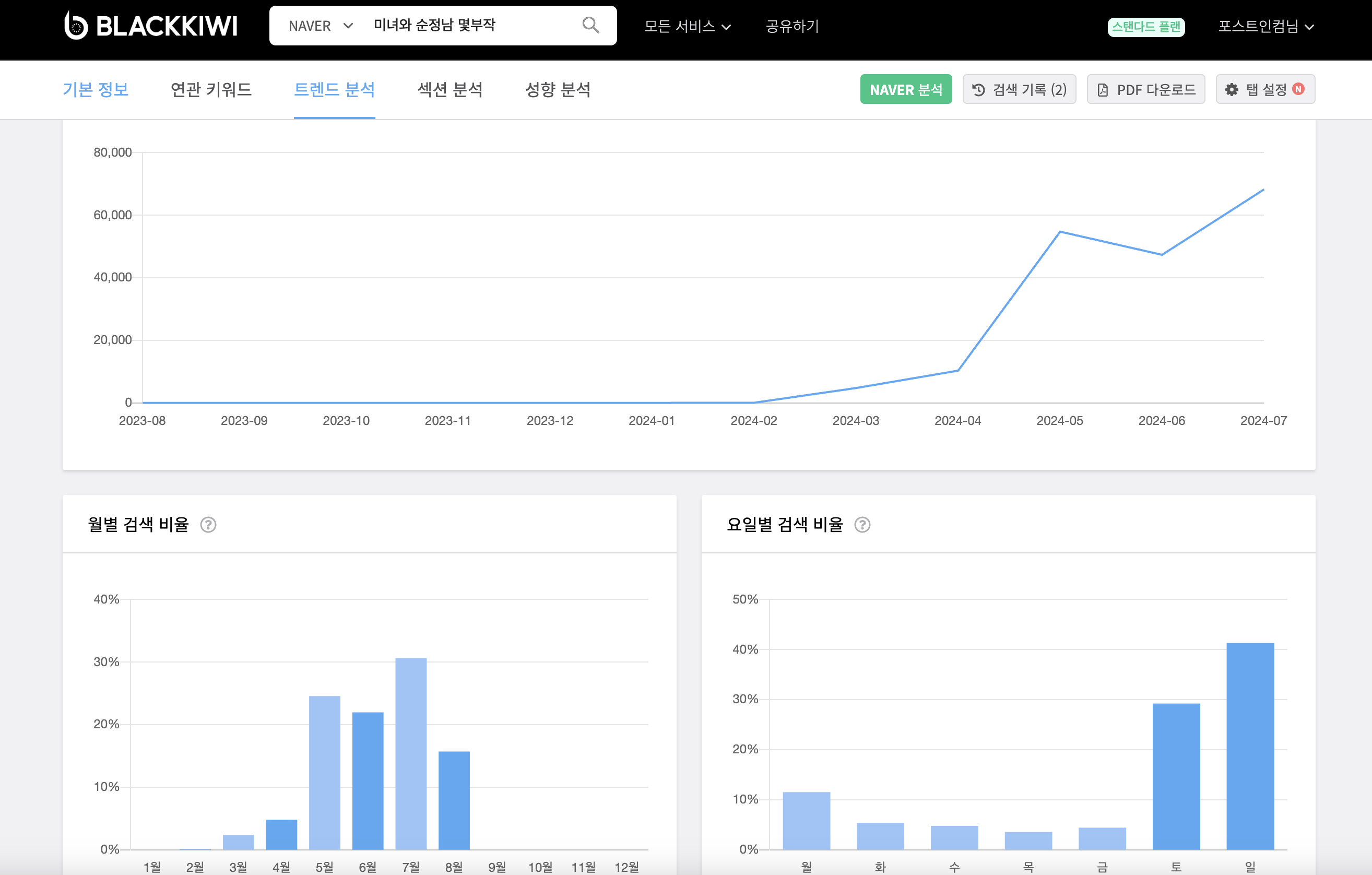This screenshot has width=1372, height=875.
Task: Open the 모든 서비스 dropdown menu
Action: (x=687, y=26)
